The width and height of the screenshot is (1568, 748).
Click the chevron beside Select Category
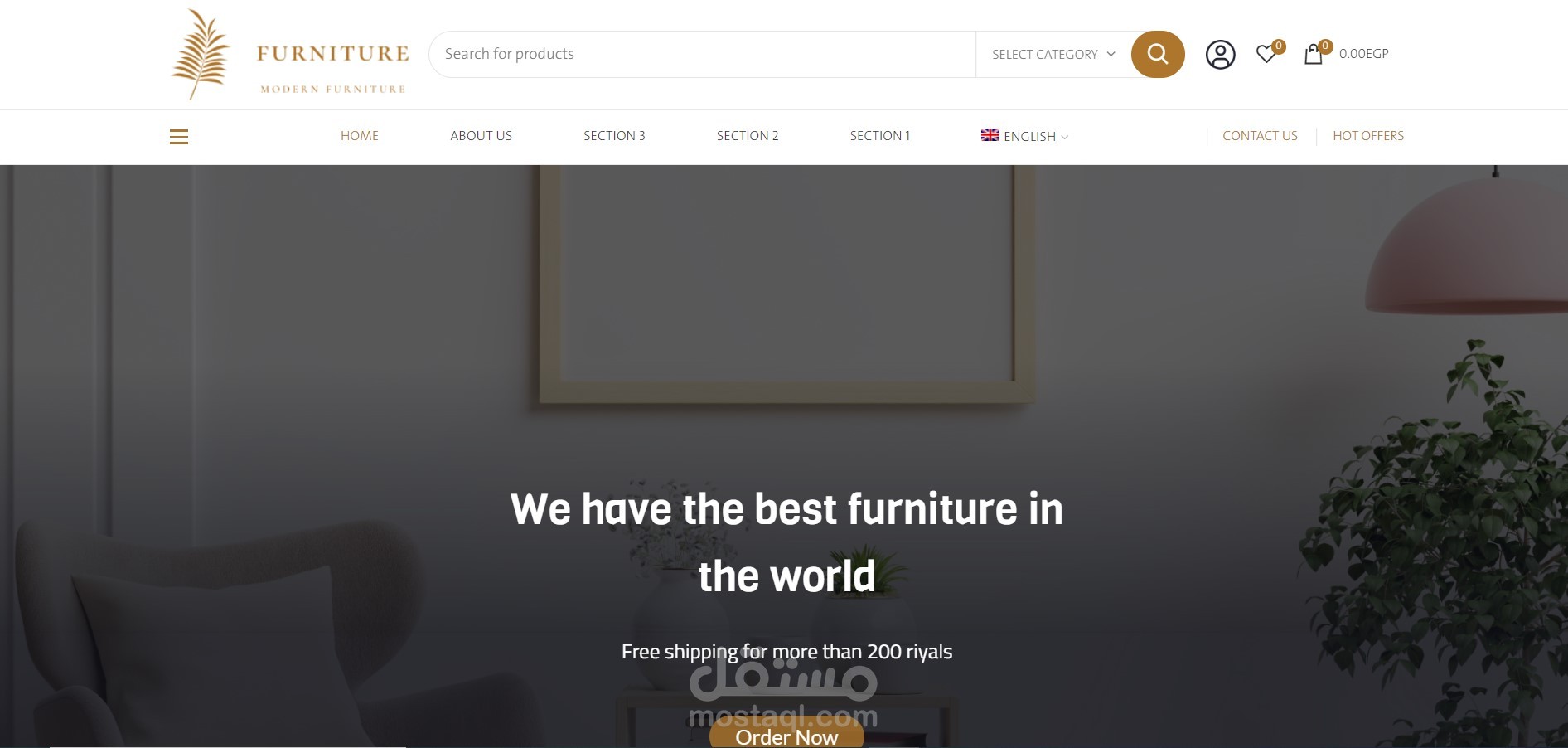pos(1111,54)
